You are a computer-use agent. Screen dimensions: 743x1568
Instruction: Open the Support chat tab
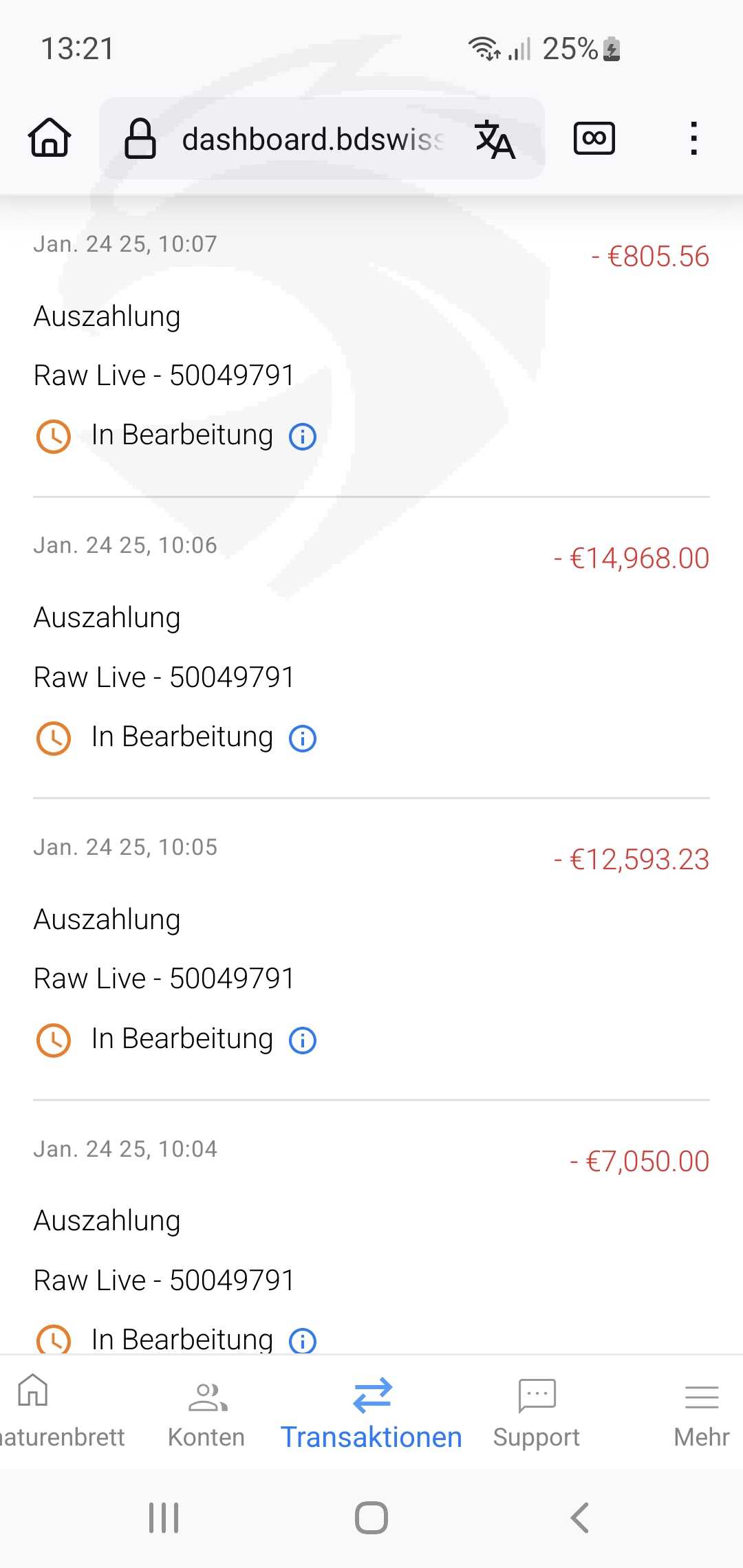537,1411
